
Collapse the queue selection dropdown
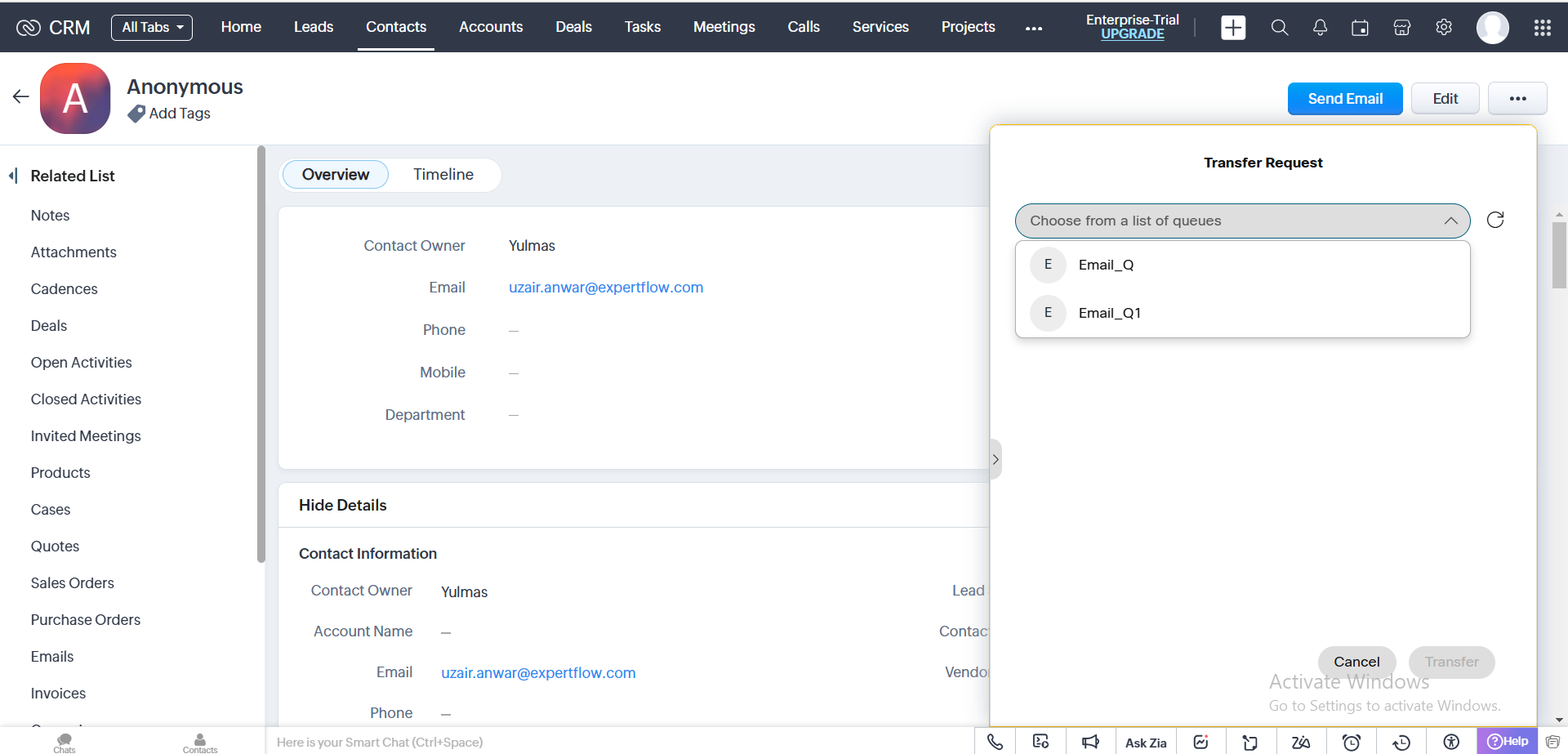1450,221
